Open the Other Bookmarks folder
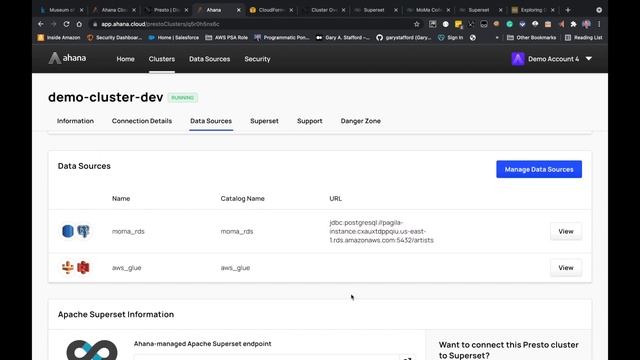 pos(531,38)
